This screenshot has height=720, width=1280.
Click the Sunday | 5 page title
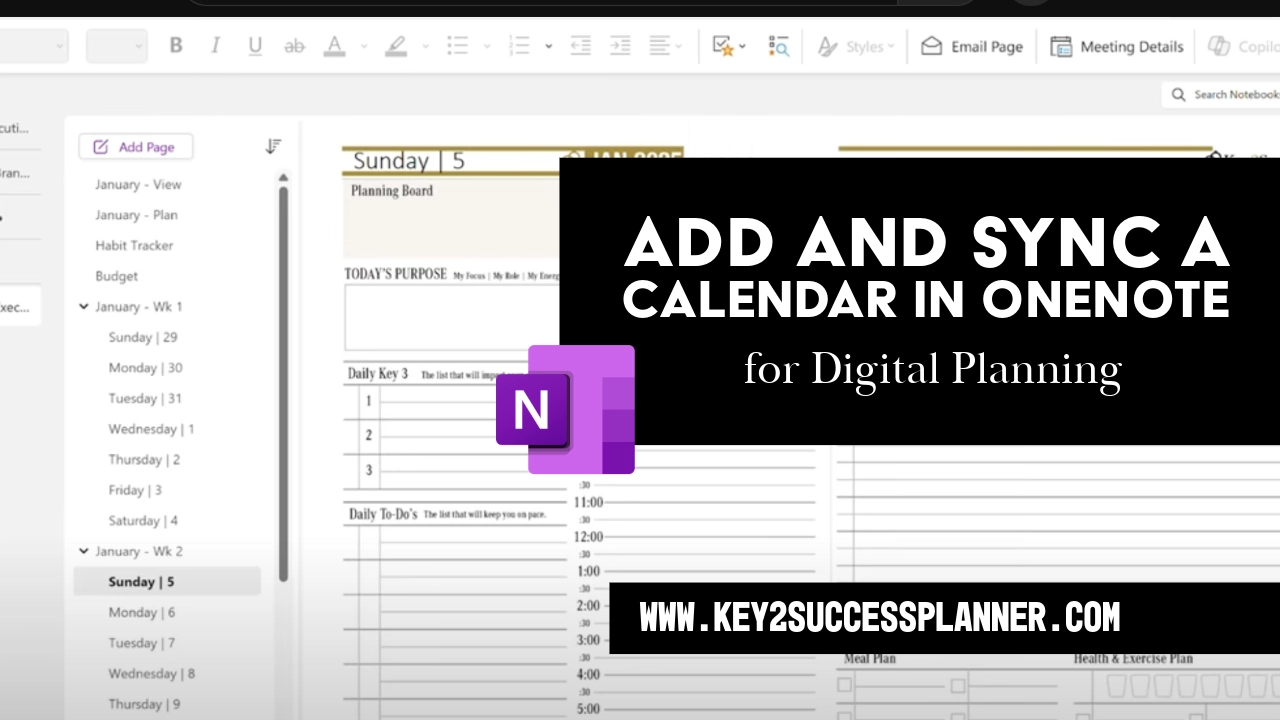pos(409,161)
